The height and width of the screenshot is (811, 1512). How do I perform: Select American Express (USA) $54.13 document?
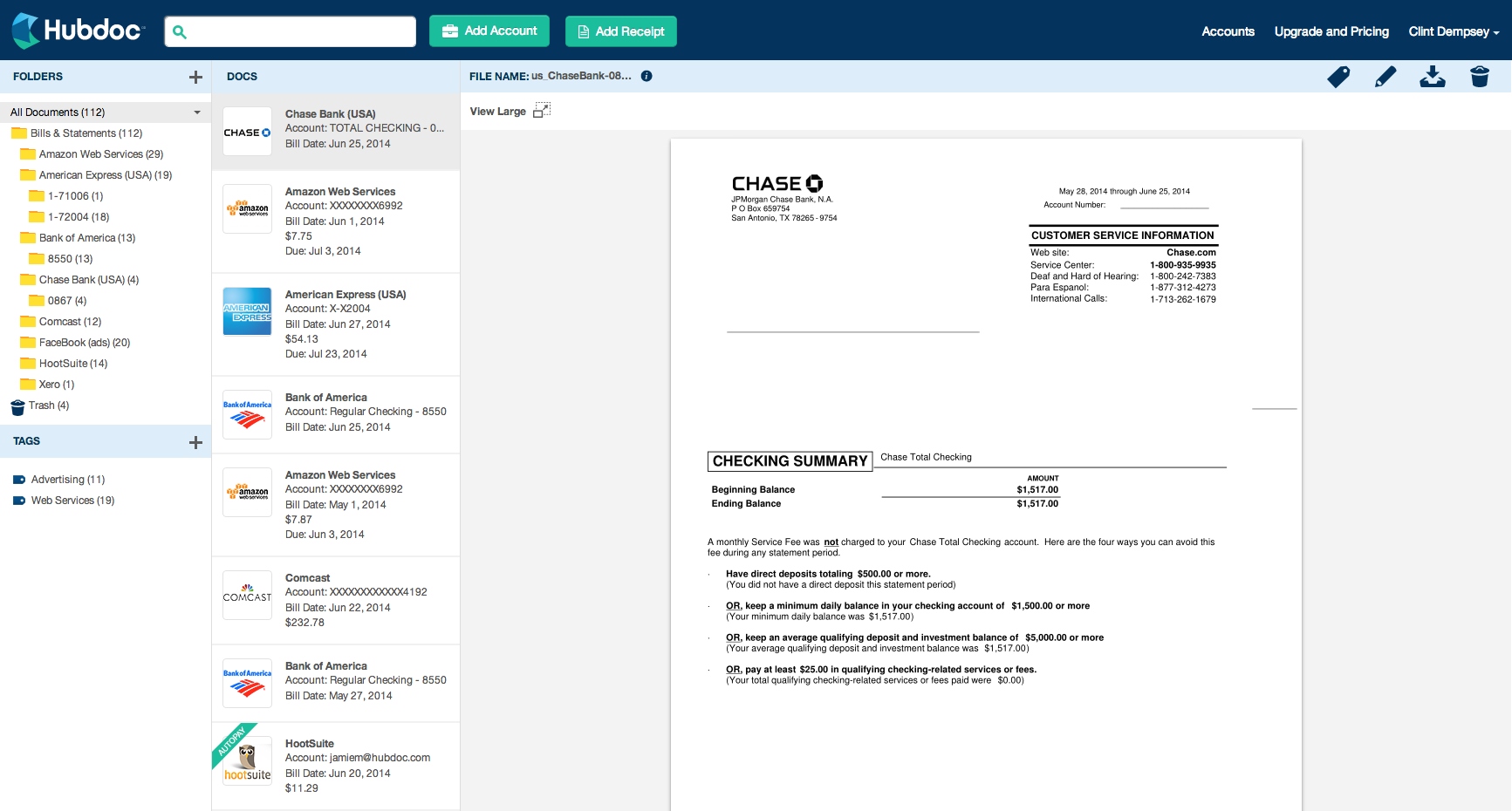pyautogui.click(x=336, y=324)
